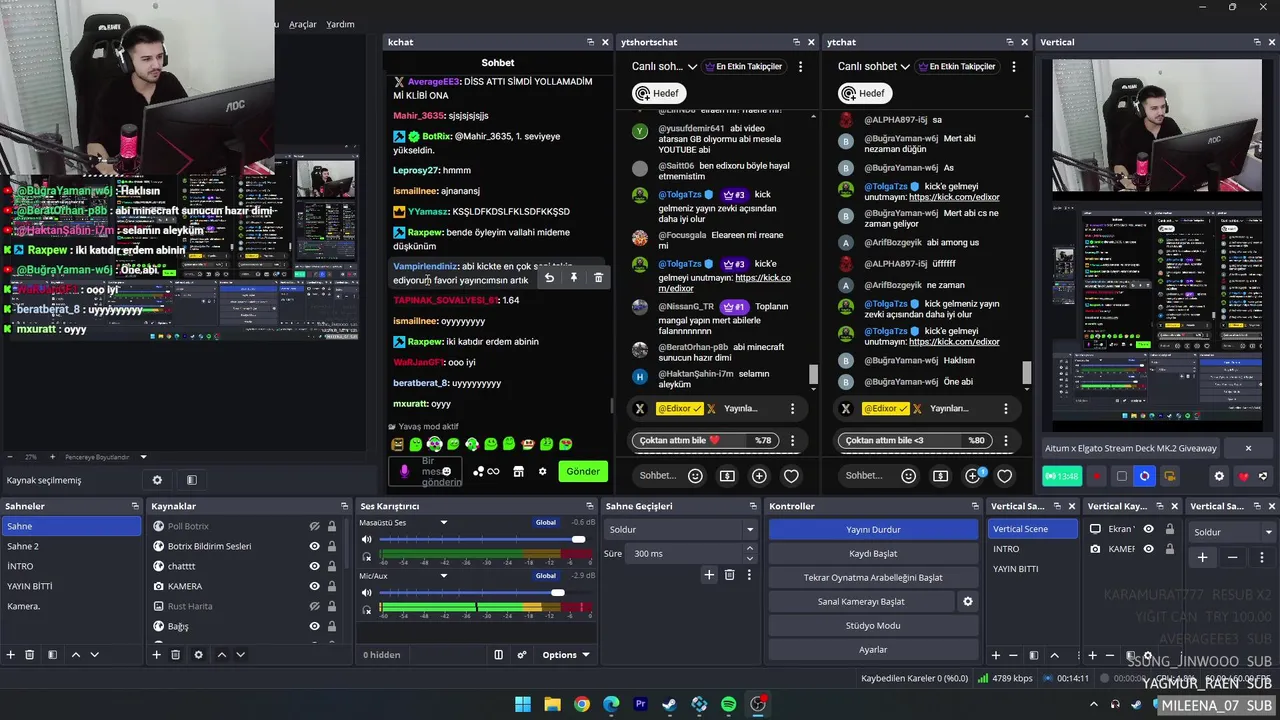
Task: Add a new scene in Sahneler panel
Action: 11,655
